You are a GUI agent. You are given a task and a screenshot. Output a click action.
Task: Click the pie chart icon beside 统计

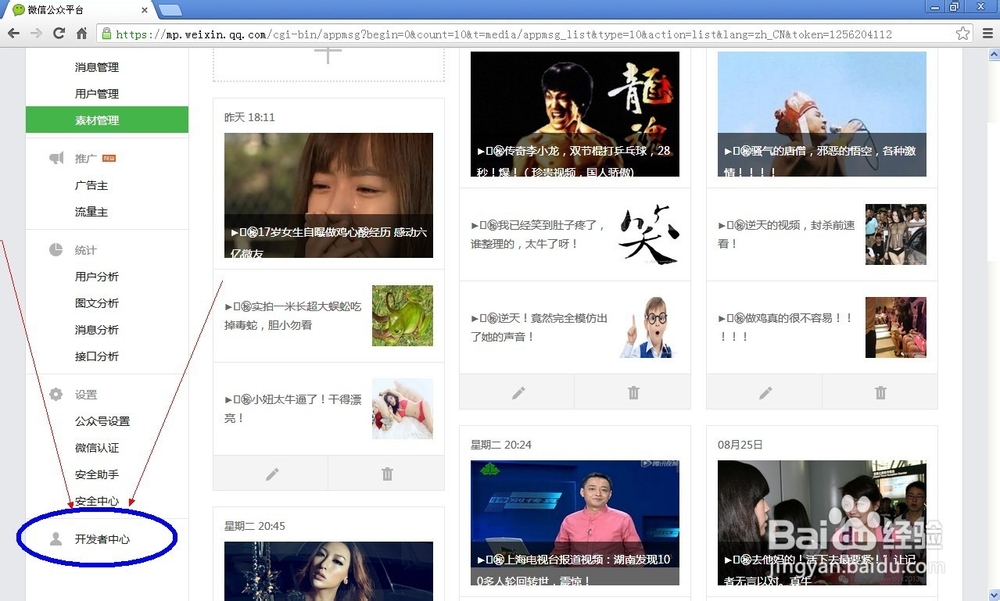click(56, 250)
